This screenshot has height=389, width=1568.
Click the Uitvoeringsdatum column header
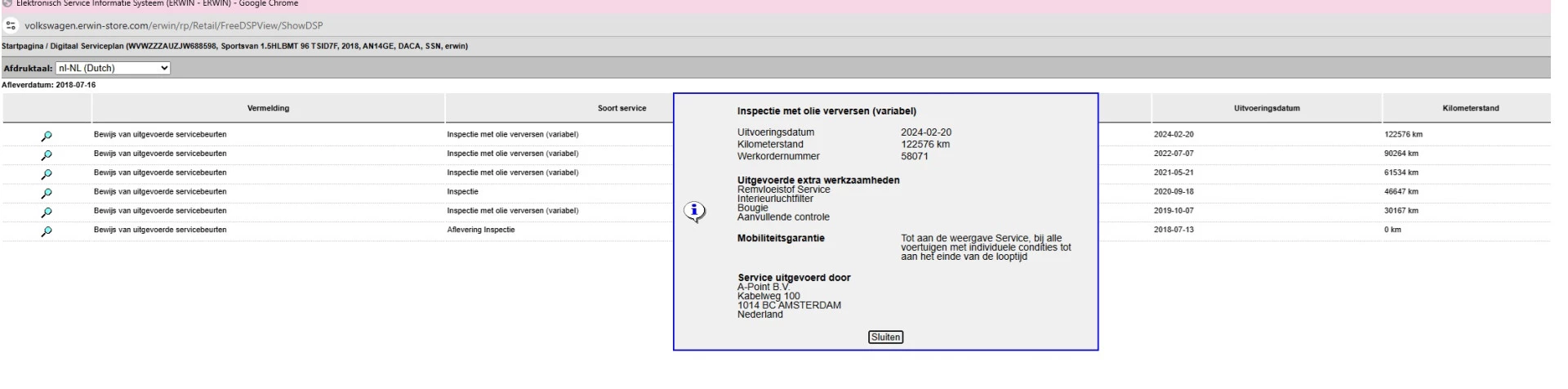1267,108
